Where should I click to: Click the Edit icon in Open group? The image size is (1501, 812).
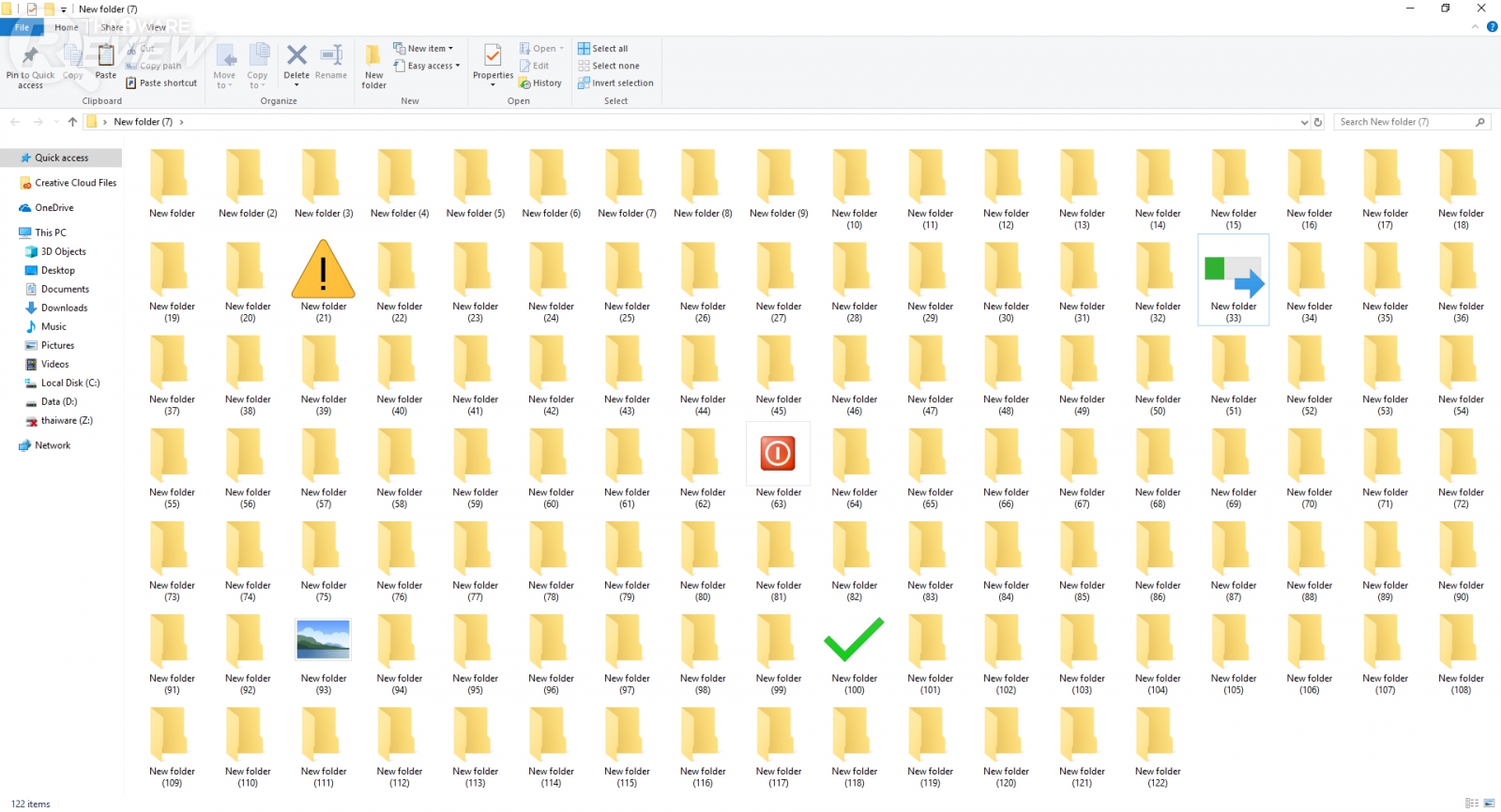[x=525, y=67]
